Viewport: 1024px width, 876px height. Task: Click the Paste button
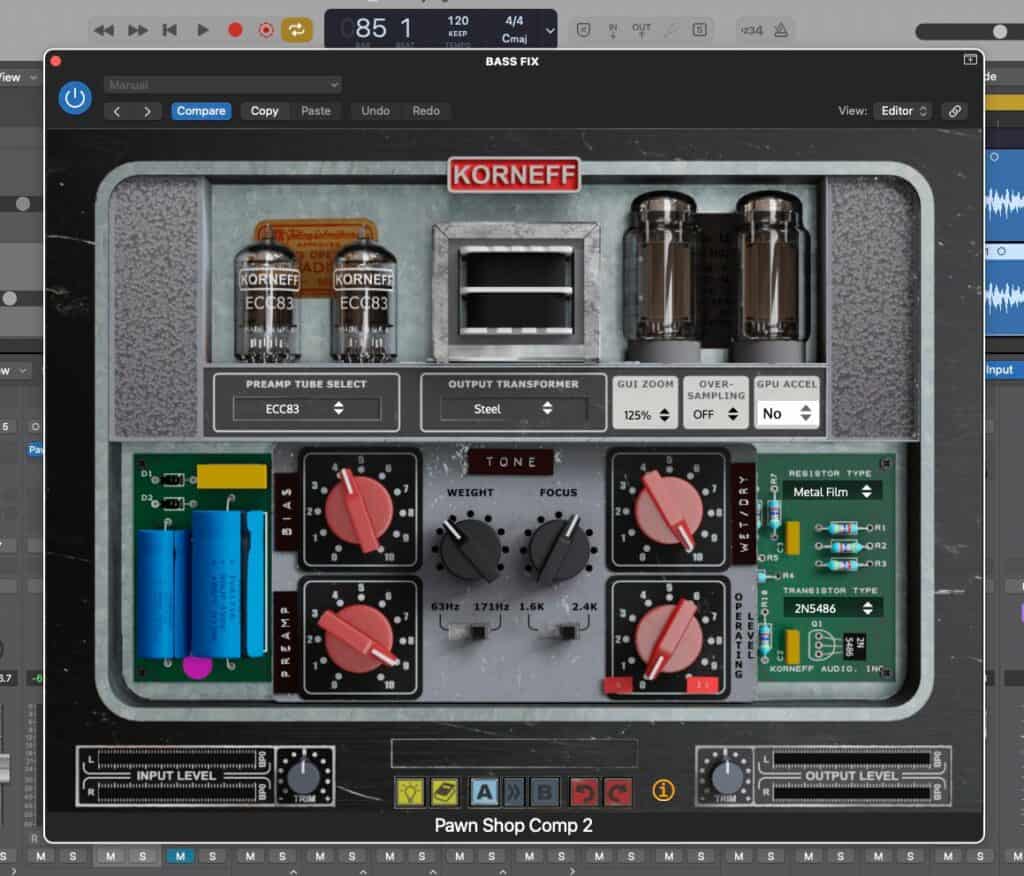point(315,111)
